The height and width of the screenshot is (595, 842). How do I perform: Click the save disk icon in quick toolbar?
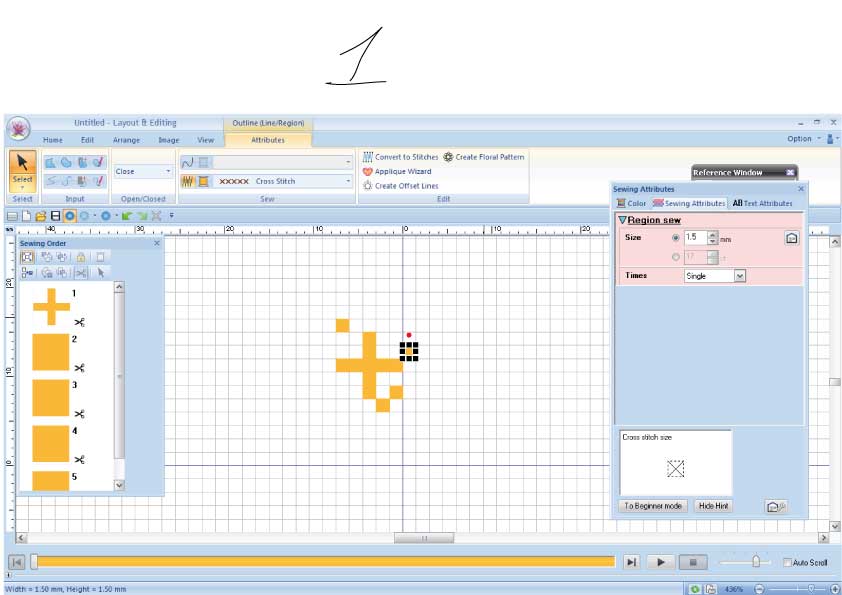55,216
